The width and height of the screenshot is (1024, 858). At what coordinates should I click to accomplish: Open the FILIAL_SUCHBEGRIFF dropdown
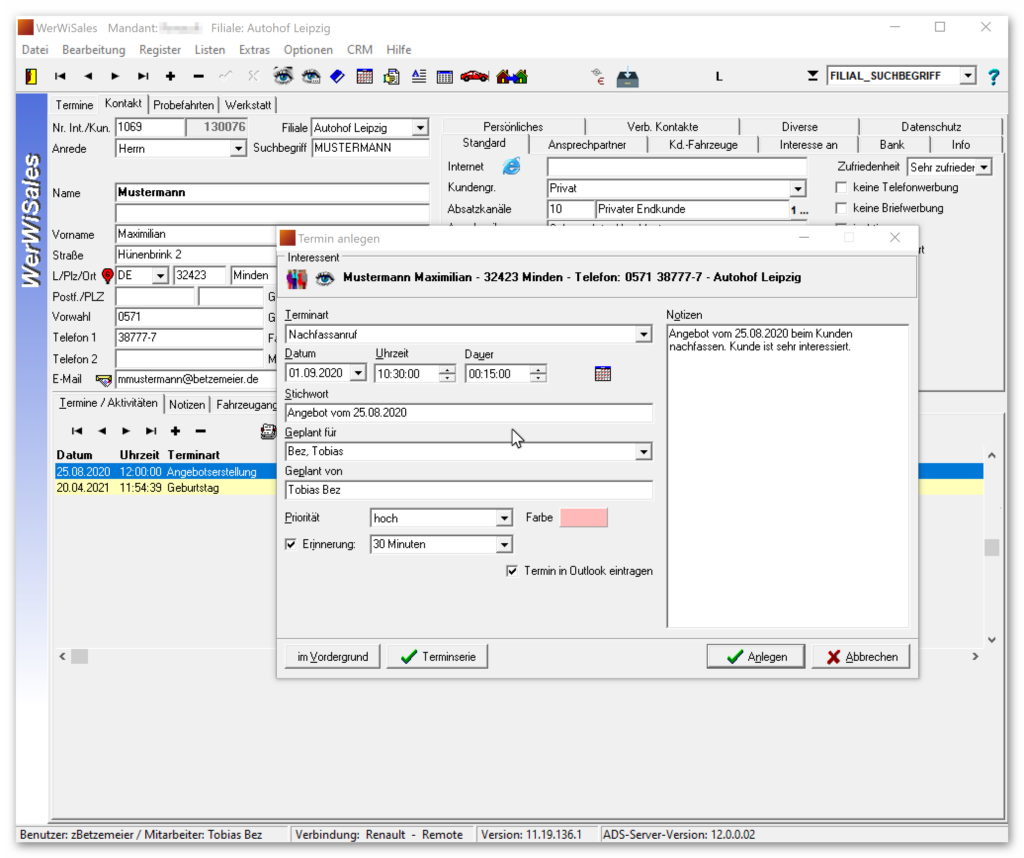click(968, 76)
